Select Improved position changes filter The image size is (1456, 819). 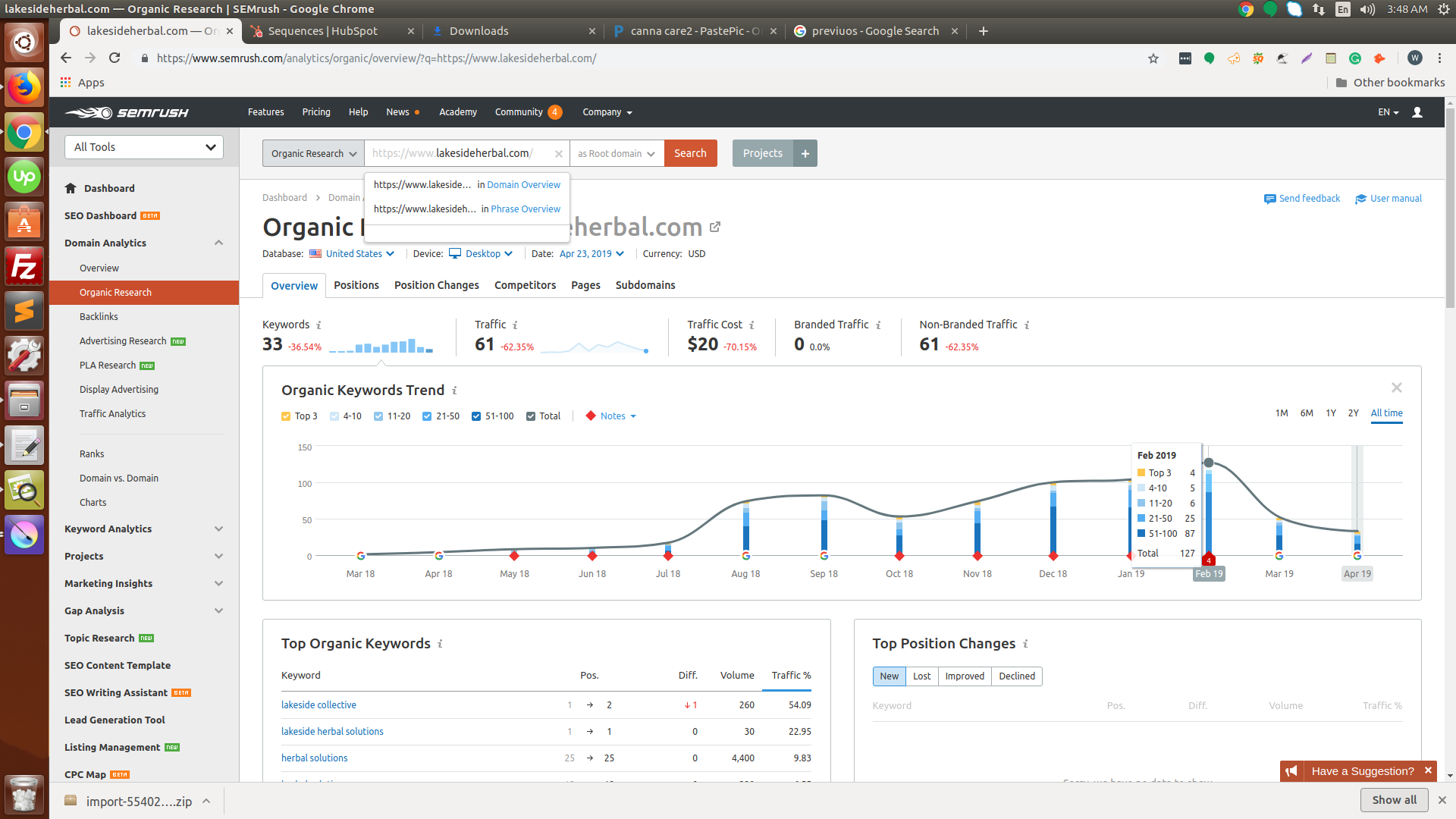965,676
